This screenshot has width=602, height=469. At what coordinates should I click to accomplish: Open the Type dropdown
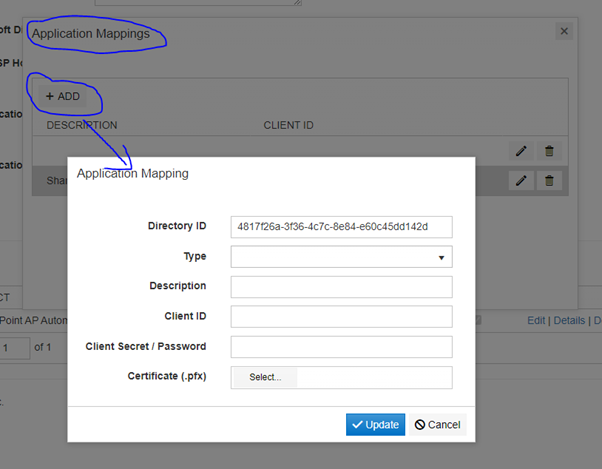pos(341,257)
